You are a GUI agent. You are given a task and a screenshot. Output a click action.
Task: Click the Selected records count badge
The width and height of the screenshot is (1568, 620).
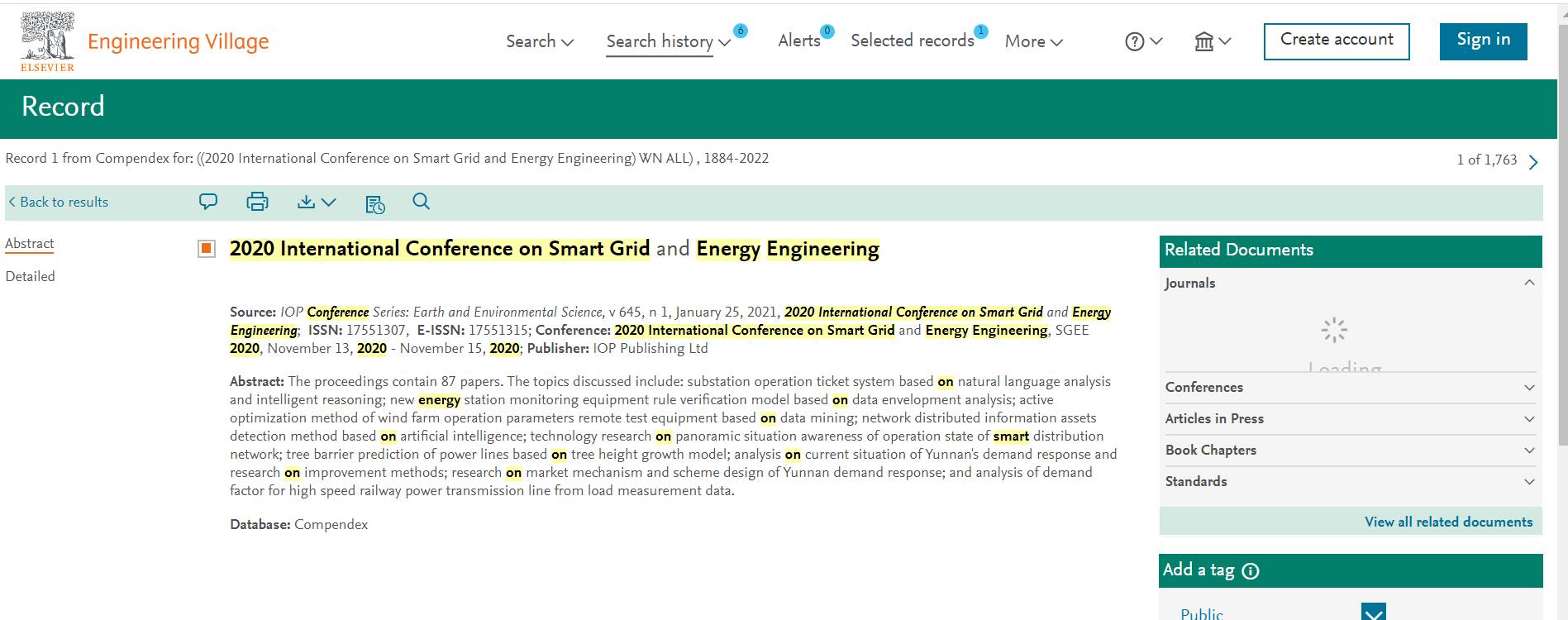pos(980,31)
